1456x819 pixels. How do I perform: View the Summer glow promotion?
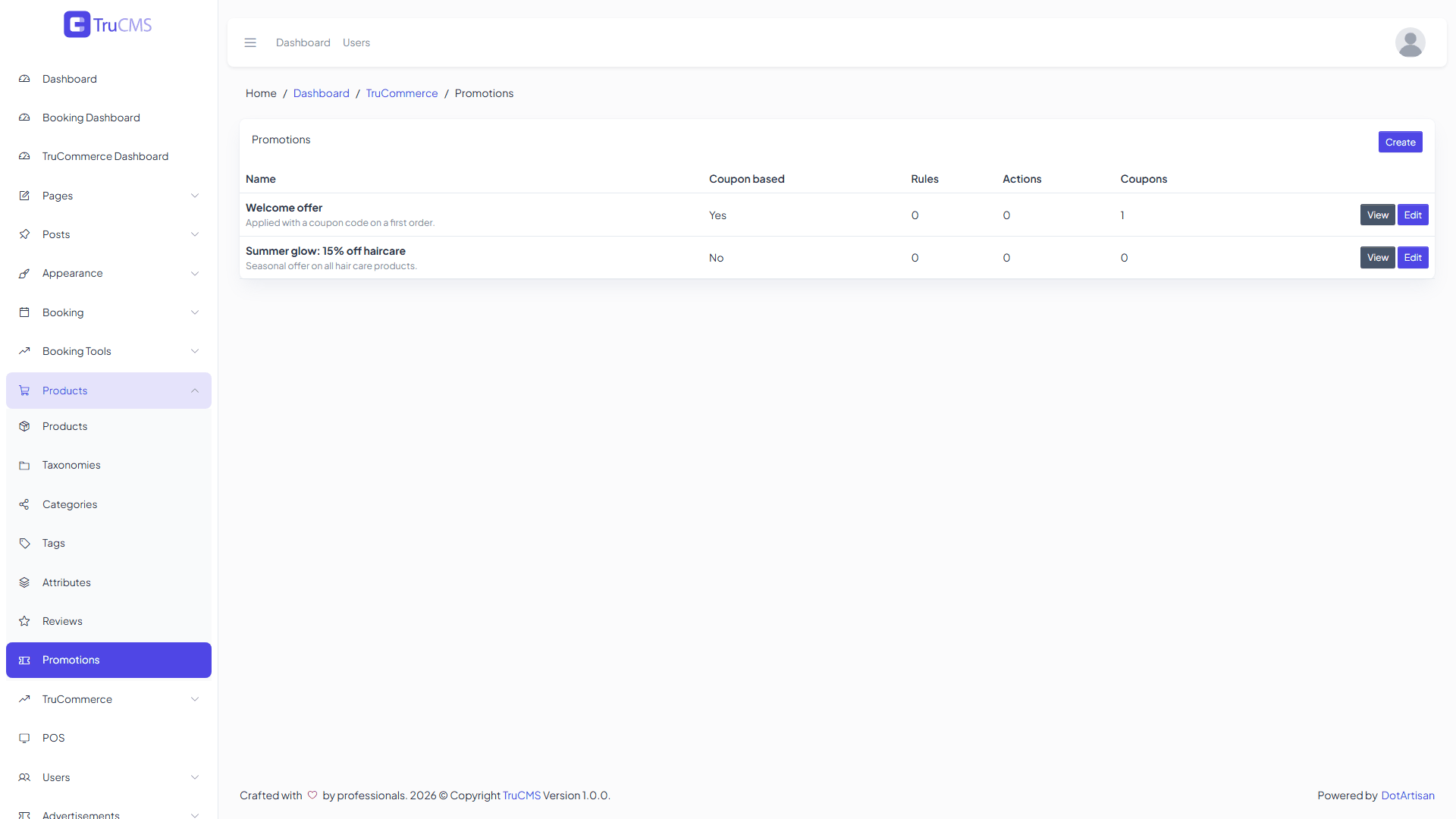click(1377, 257)
